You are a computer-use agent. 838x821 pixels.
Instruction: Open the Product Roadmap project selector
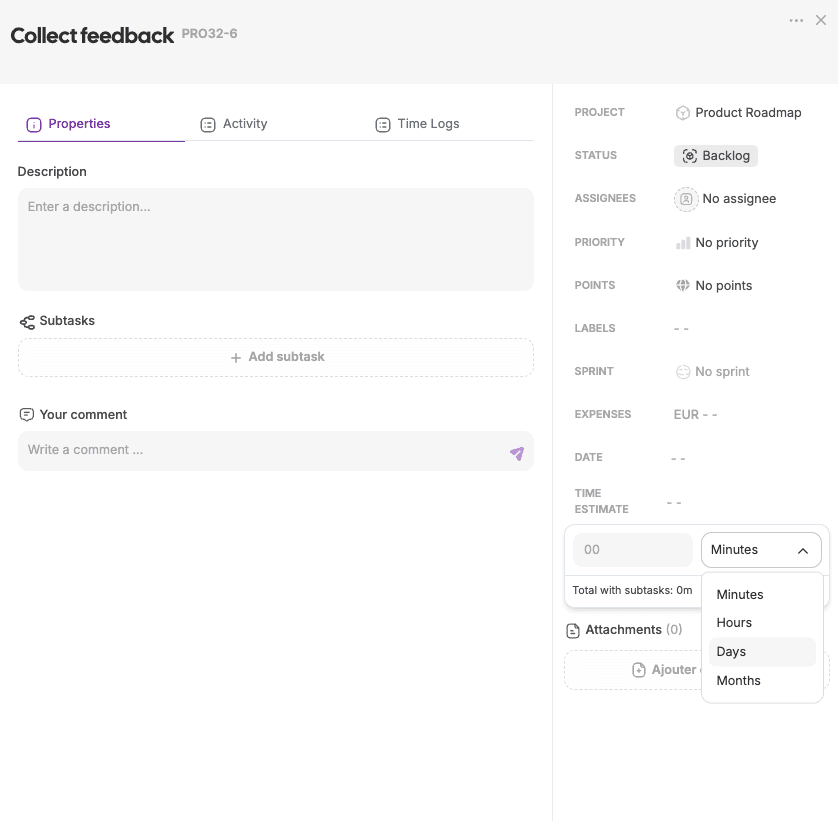[738, 113]
